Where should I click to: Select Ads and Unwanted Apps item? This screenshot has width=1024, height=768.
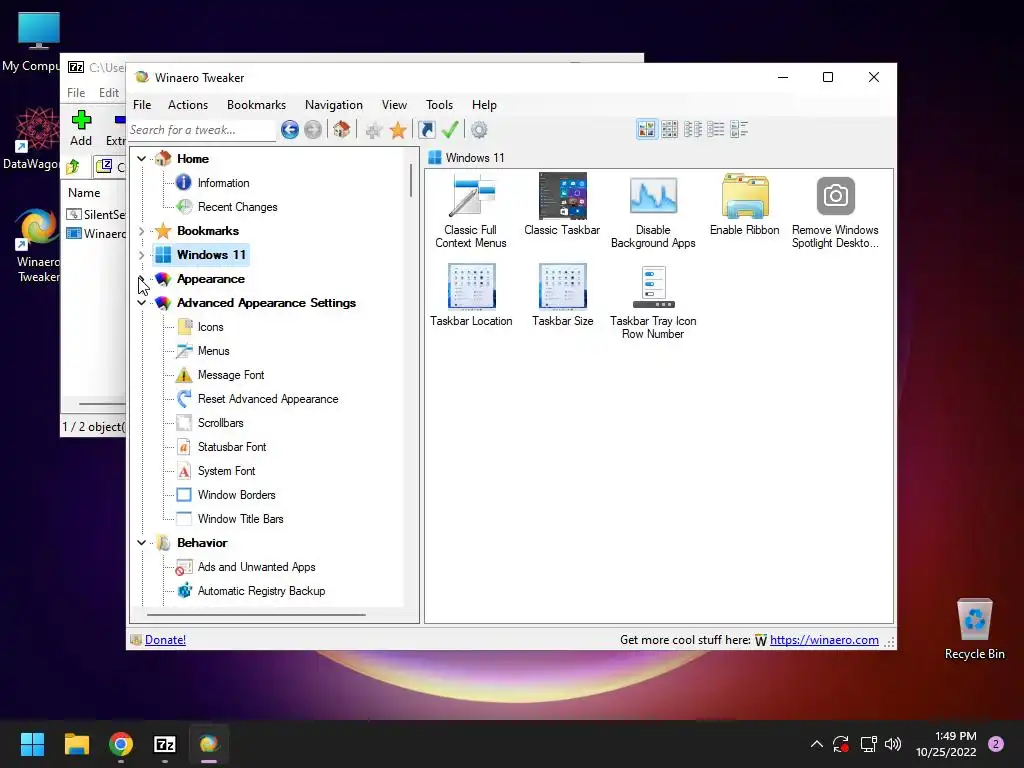[257, 567]
